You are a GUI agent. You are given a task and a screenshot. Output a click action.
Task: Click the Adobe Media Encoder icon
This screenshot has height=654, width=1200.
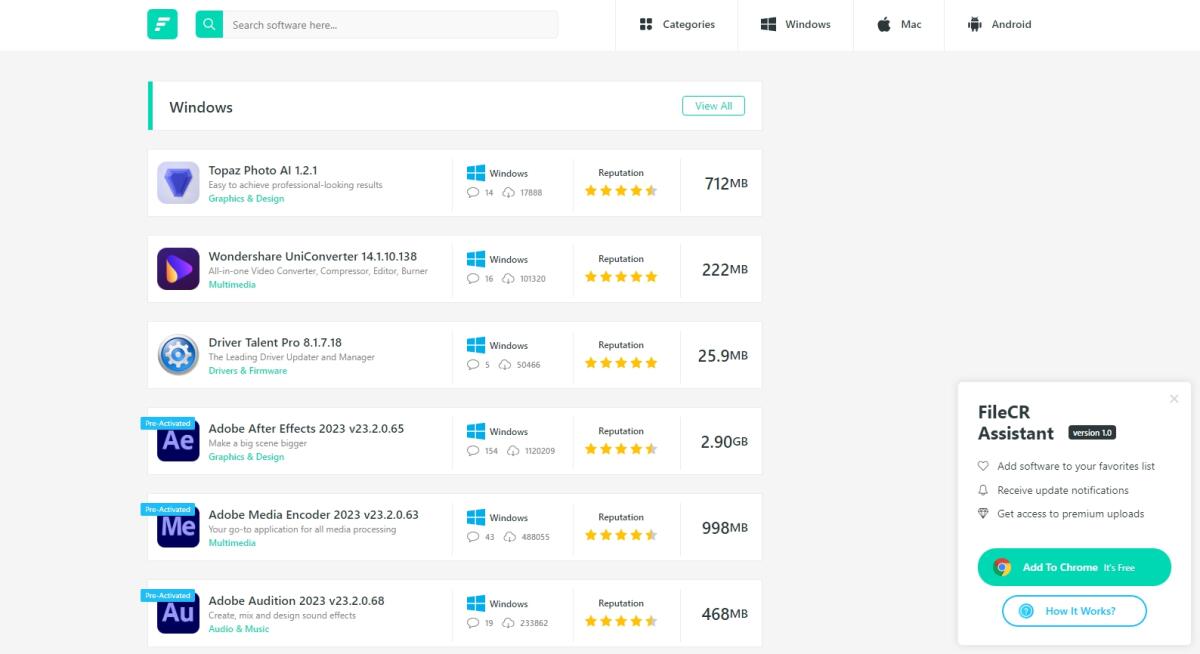pos(177,527)
